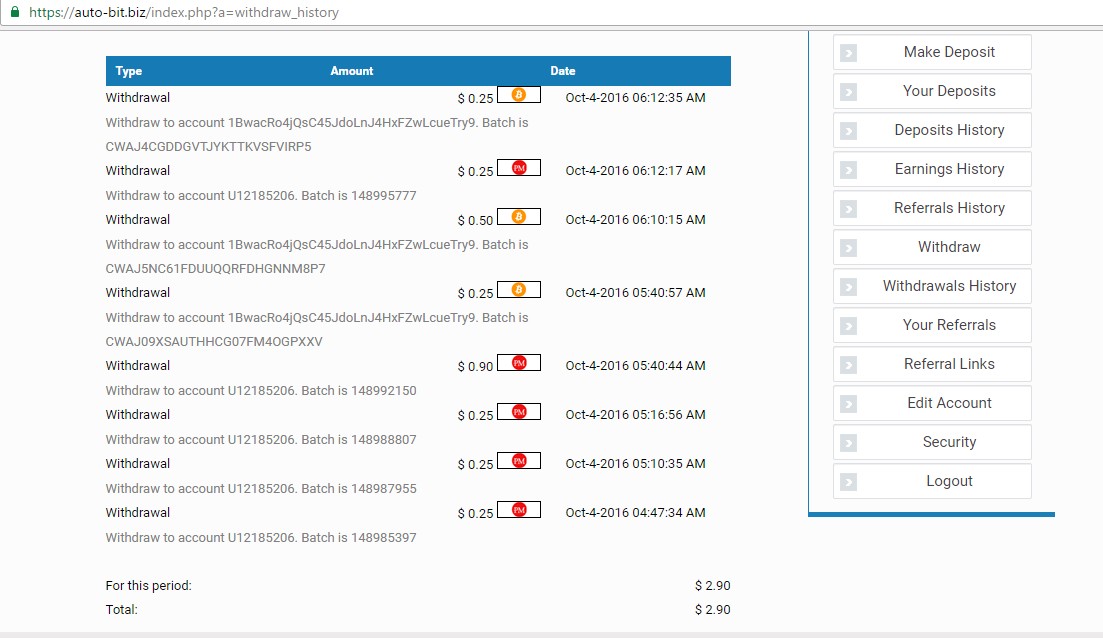Screen dimensions: 1103x638
Task: Click Bitcoin icon for the 06:12:35 AM withdrawal
Action: point(519,94)
